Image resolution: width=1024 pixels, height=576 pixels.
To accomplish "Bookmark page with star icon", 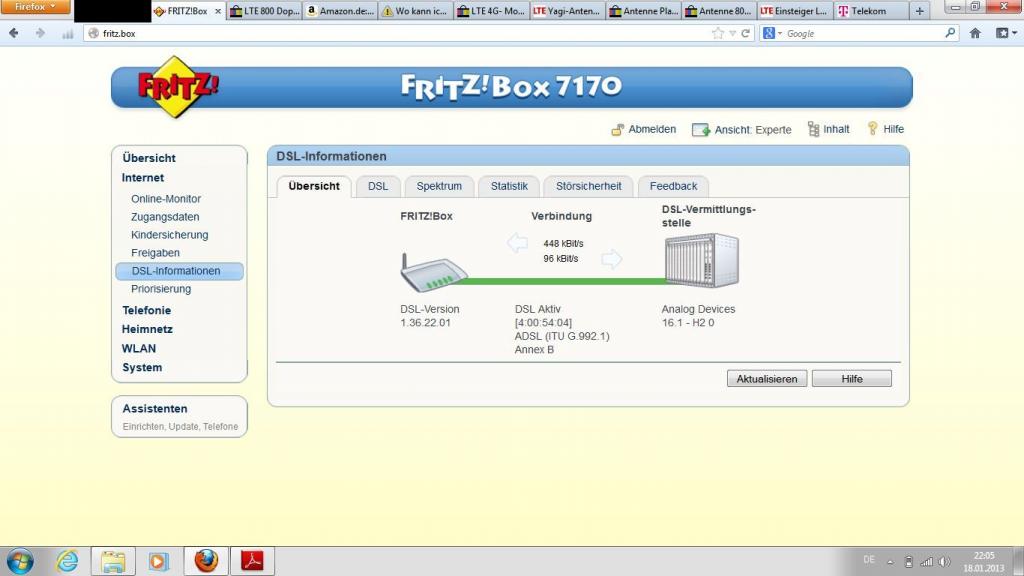I will (x=718, y=33).
